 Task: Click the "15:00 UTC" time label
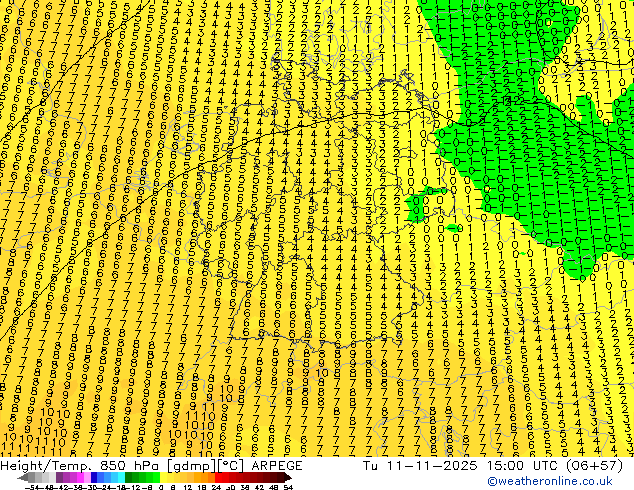[522, 466]
